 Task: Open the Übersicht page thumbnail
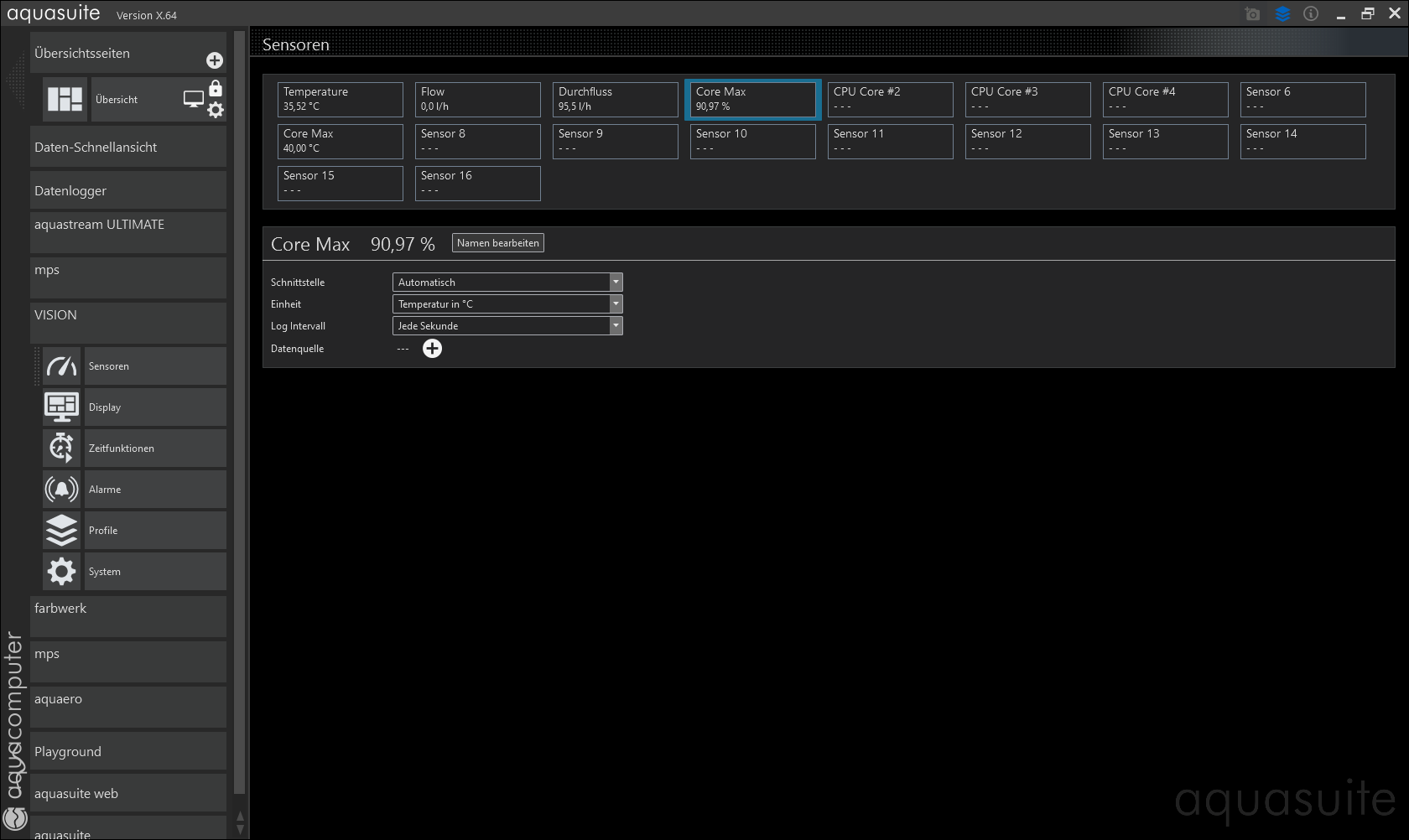click(x=65, y=100)
